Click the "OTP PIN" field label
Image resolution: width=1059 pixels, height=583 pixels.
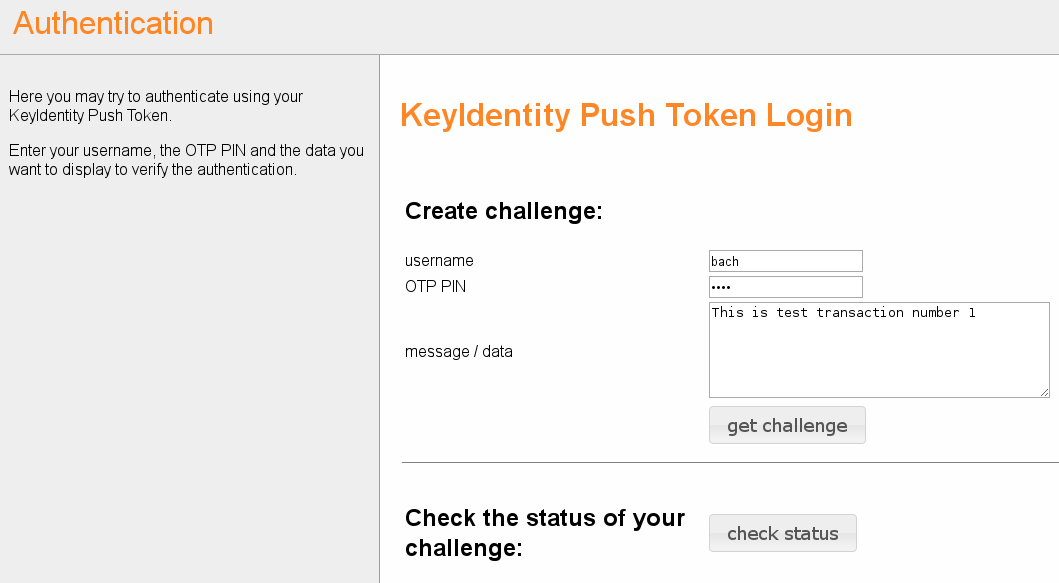(435, 287)
